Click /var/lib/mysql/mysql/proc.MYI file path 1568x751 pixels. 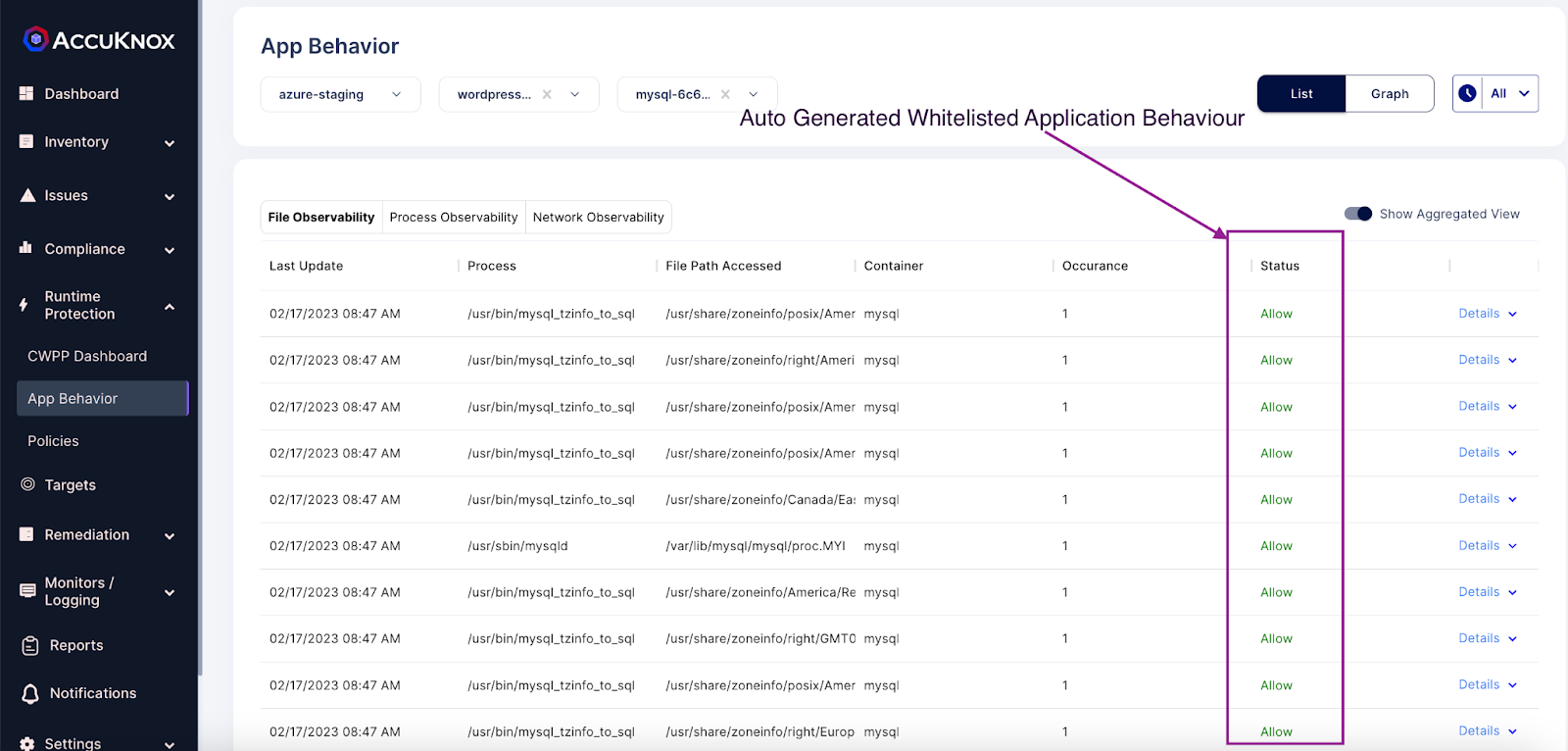(756, 546)
